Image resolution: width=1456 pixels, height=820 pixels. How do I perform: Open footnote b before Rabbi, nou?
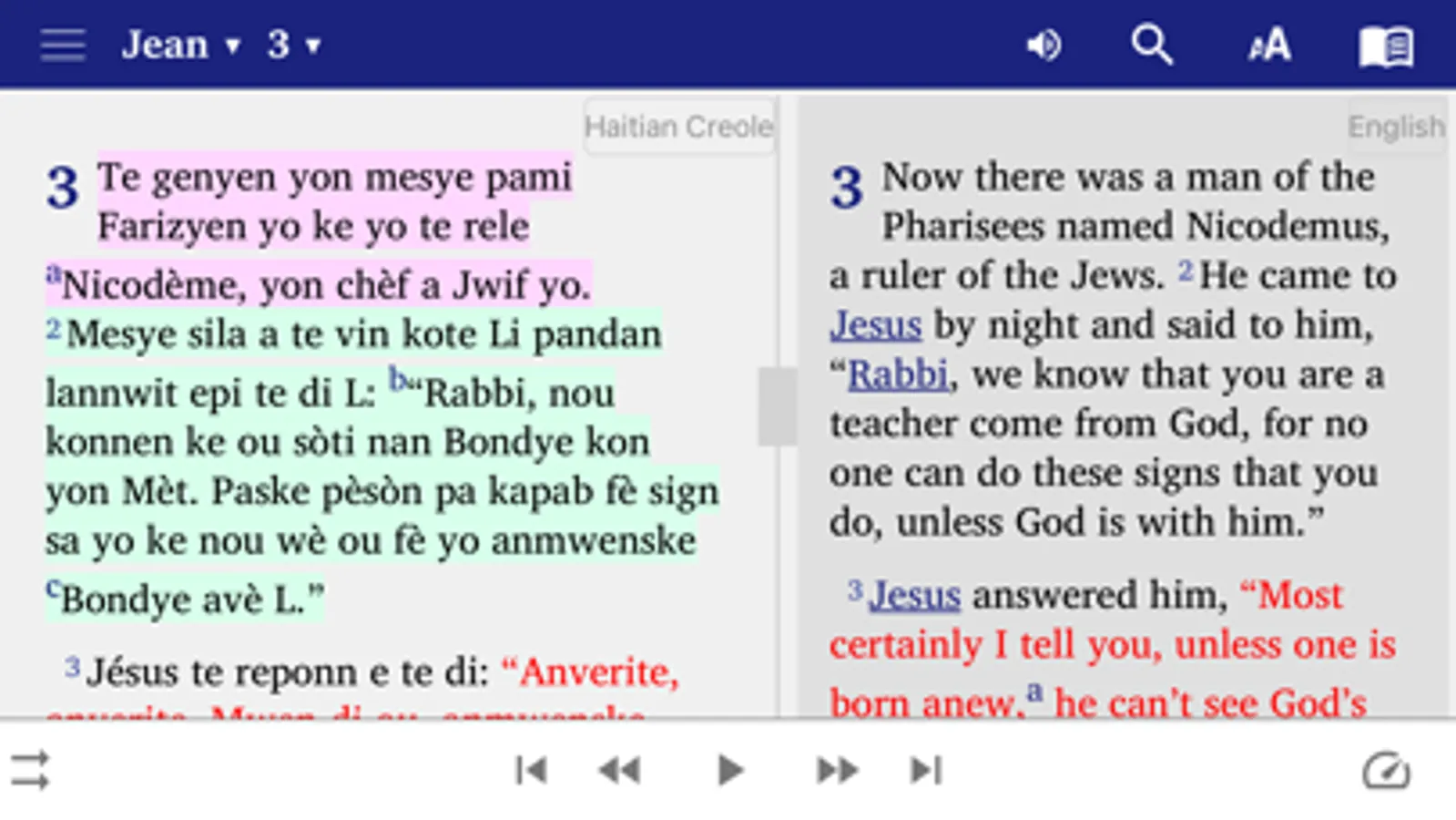(x=397, y=378)
